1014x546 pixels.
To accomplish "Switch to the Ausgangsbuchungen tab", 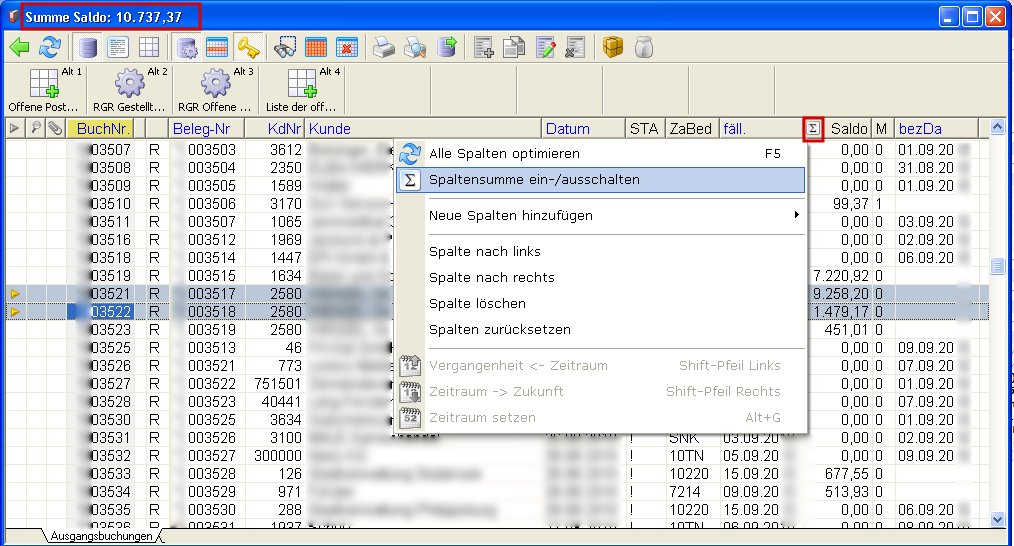I will coord(100,536).
